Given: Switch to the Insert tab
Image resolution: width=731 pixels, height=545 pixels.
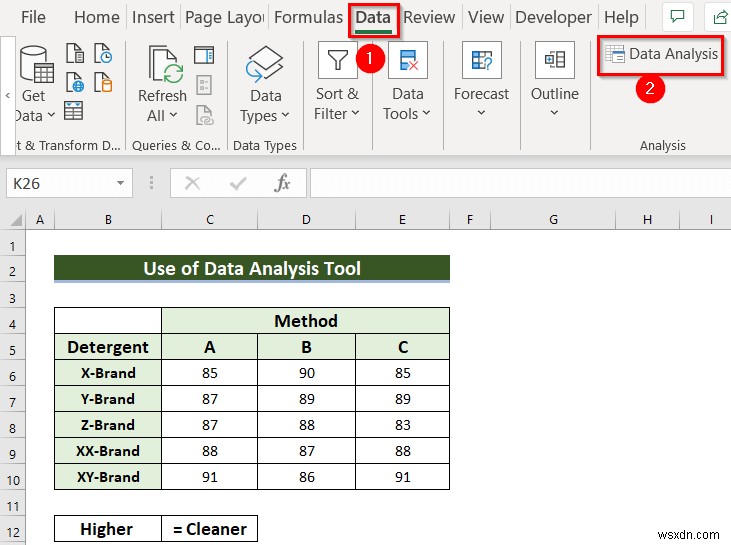Looking at the screenshot, I should (153, 18).
